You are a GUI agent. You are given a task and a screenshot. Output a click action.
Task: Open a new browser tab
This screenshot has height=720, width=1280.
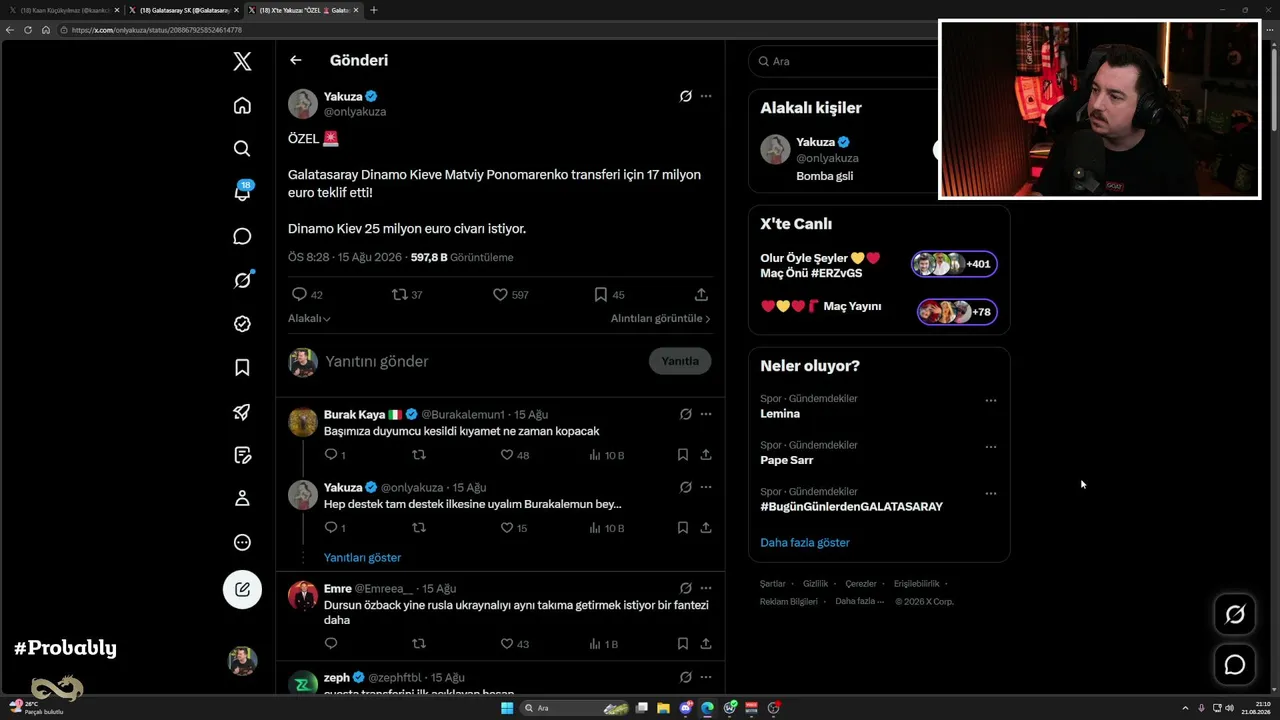[374, 10]
